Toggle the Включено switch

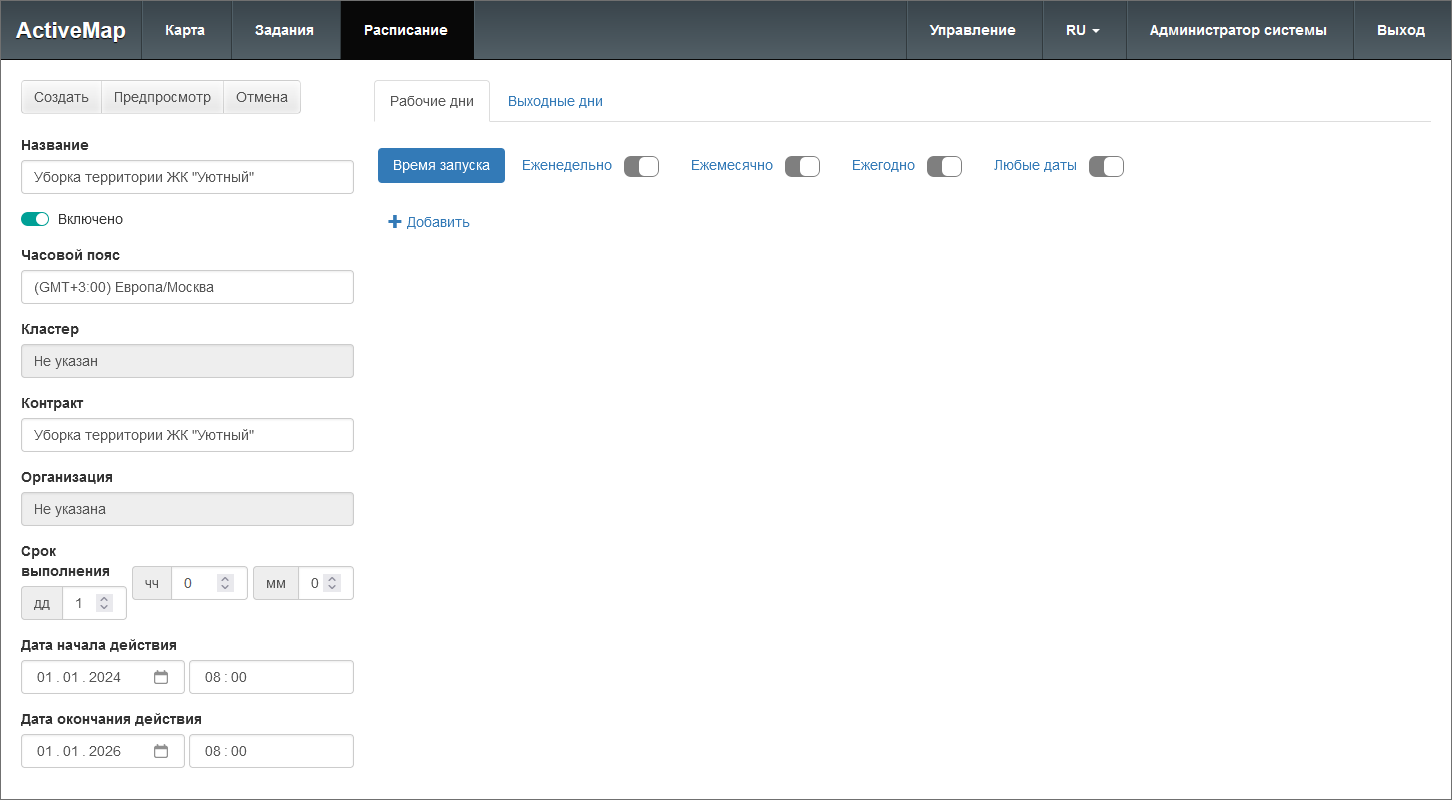point(35,219)
